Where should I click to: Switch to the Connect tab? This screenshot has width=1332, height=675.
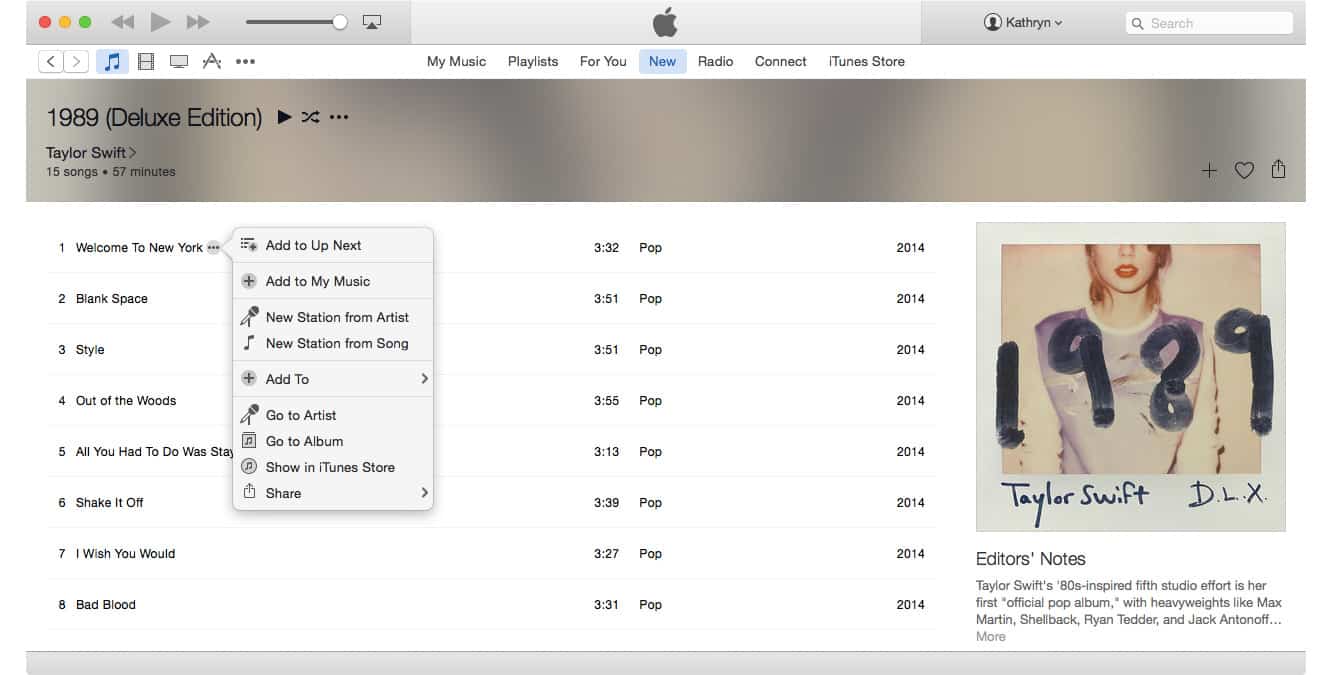point(780,61)
